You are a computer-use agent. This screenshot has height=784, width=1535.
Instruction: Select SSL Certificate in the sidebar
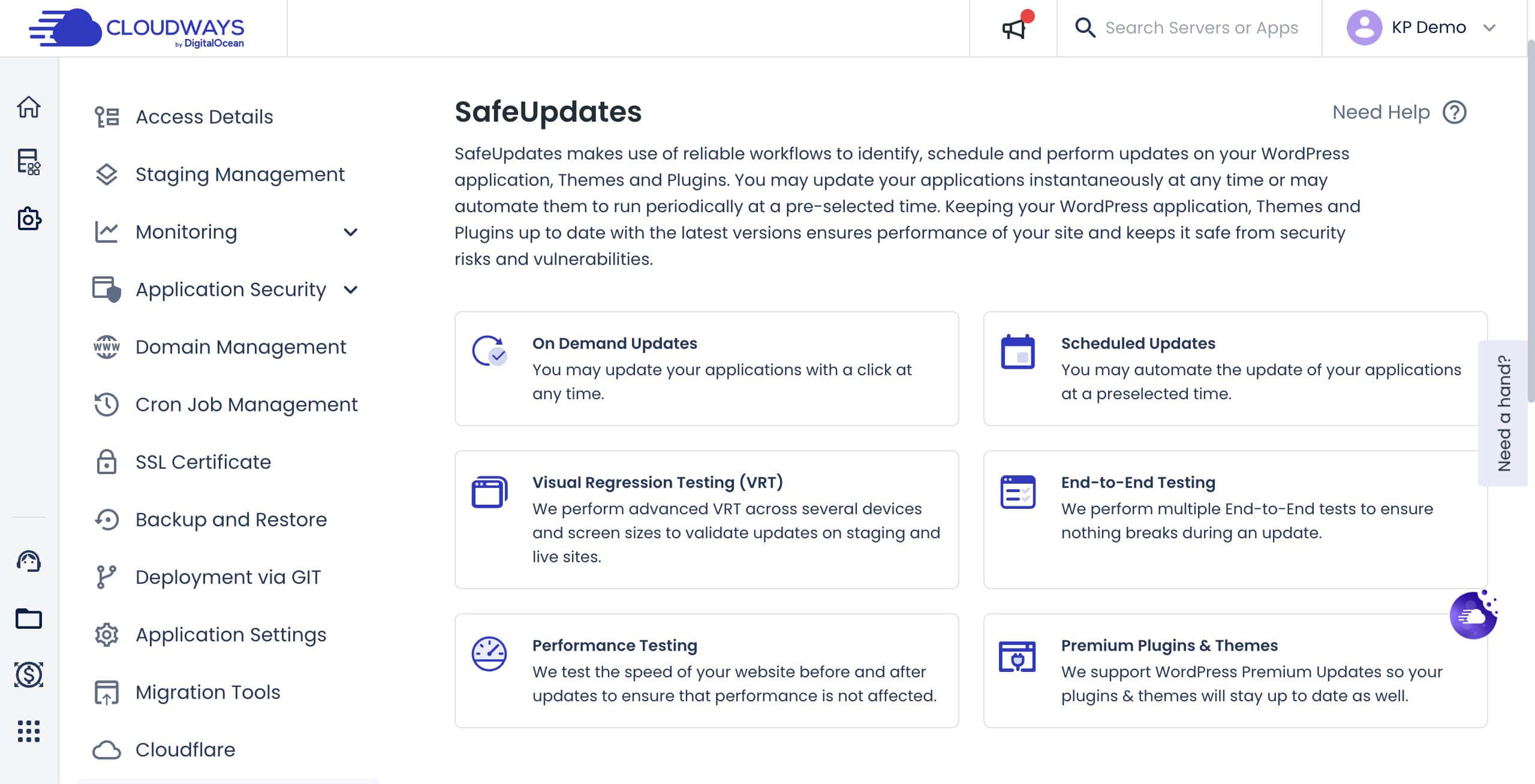tap(203, 462)
